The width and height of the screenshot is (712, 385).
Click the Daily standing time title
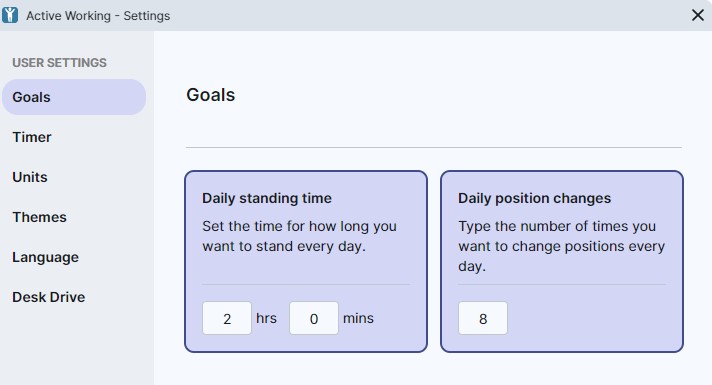point(267,198)
